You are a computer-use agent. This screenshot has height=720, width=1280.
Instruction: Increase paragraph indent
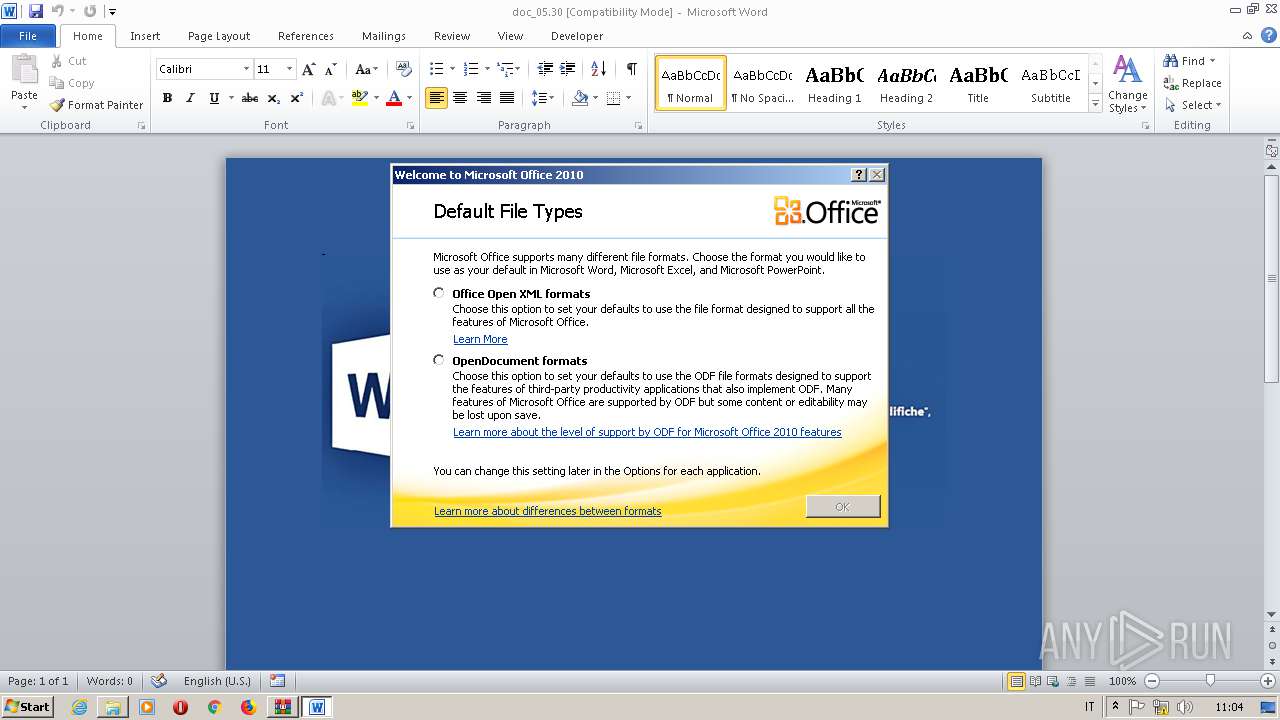pos(567,69)
